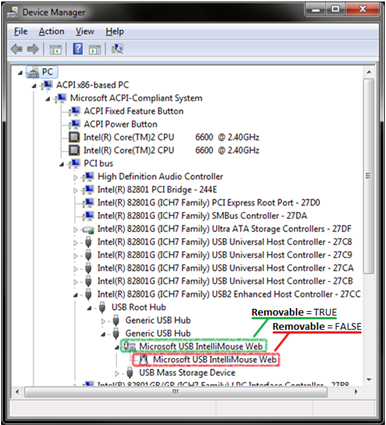Collapse USB2 Enhanced Host Controller 27CC node
The image size is (386, 425).
tap(76, 295)
